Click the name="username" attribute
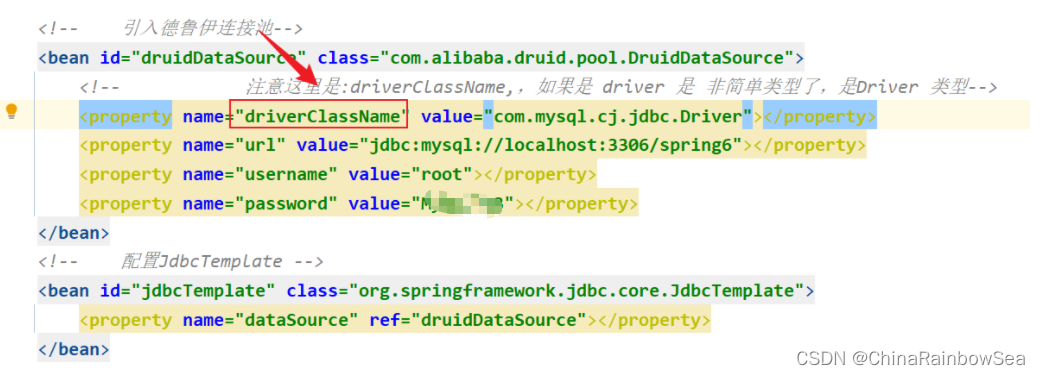This screenshot has height=375, width=1040. 260,175
